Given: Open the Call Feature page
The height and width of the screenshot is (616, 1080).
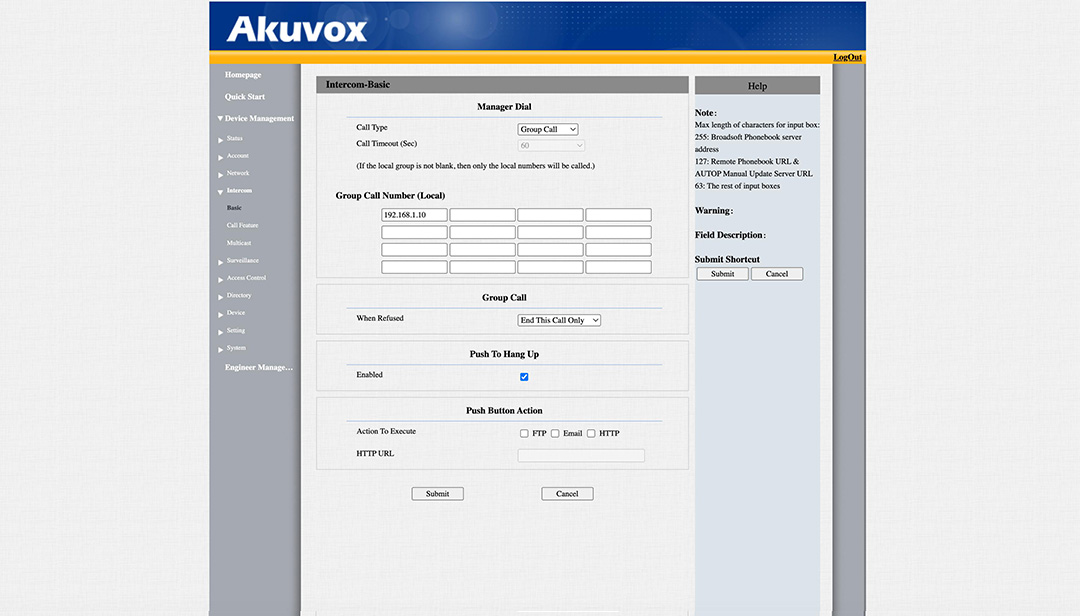Looking at the screenshot, I should [x=242, y=226].
